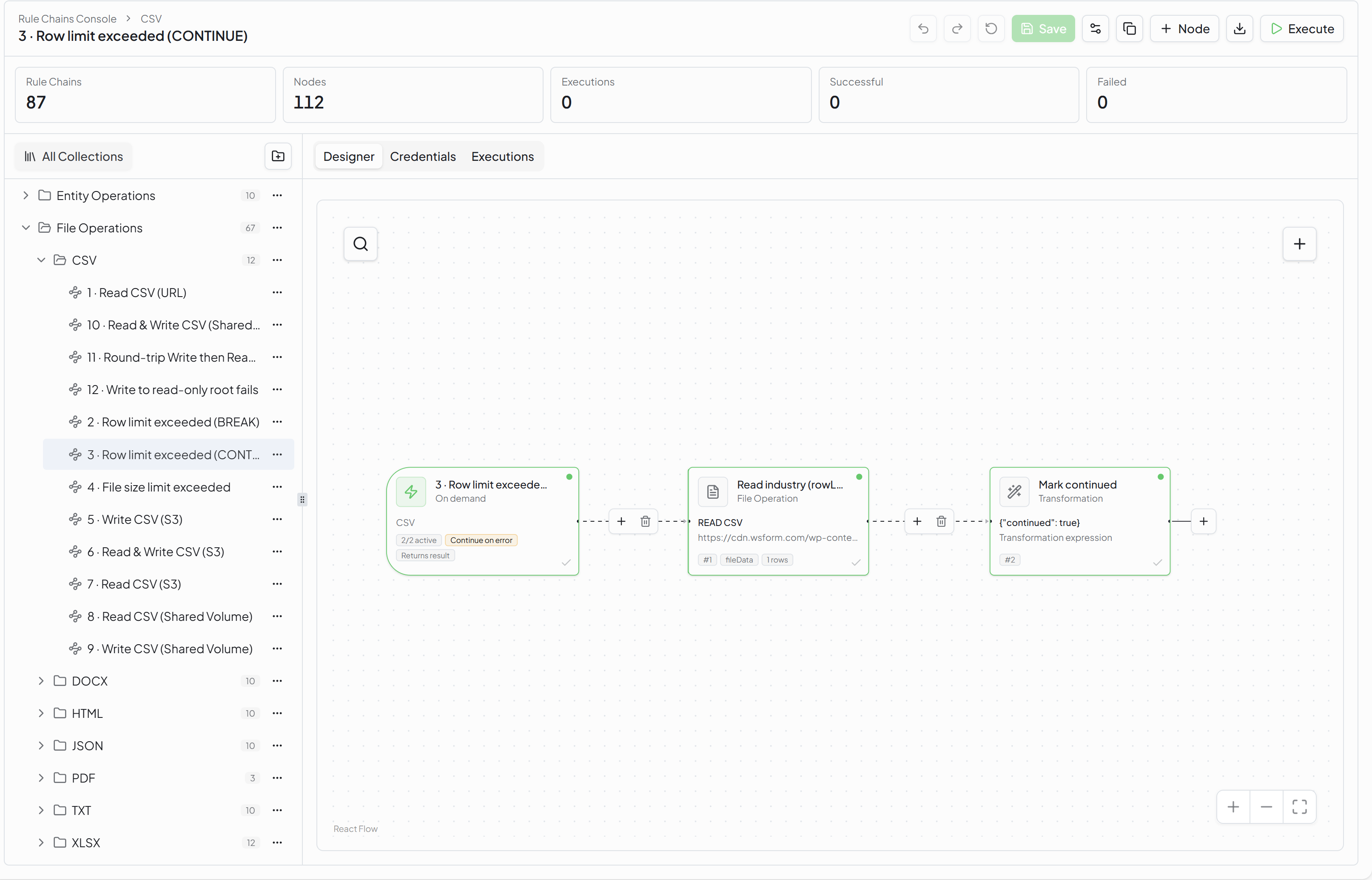Open more options for CSV folder
Image resolution: width=1372 pixels, height=880 pixels.
tap(277, 260)
